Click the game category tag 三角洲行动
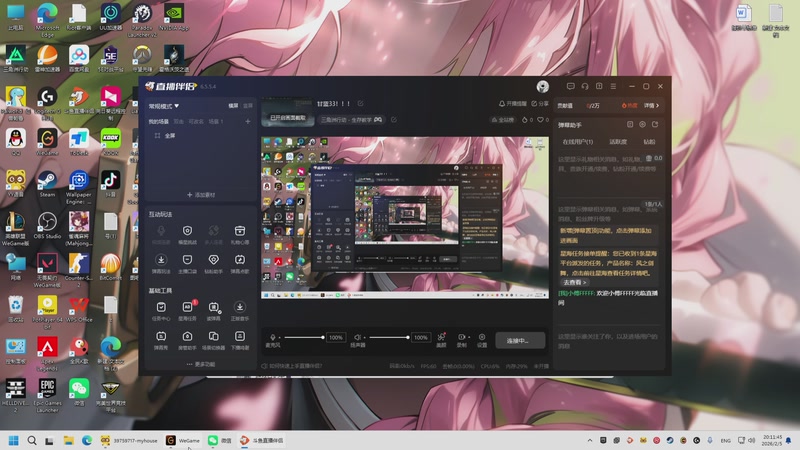 coord(351,120)
